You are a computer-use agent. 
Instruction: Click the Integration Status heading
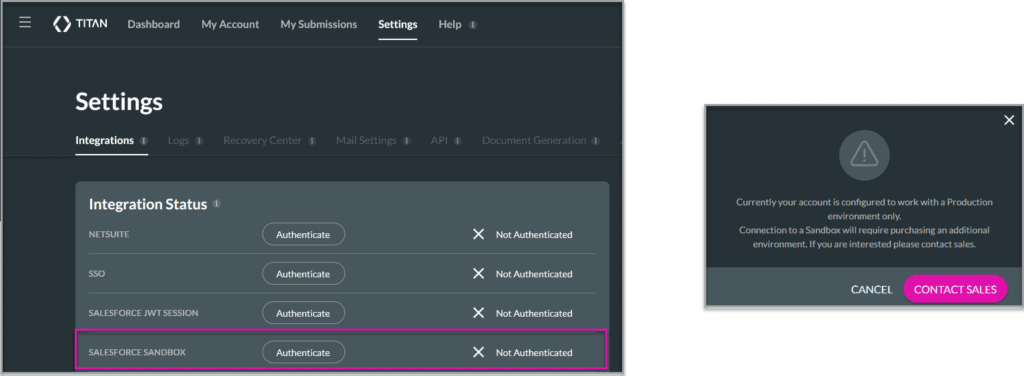[x=148, y=204]
